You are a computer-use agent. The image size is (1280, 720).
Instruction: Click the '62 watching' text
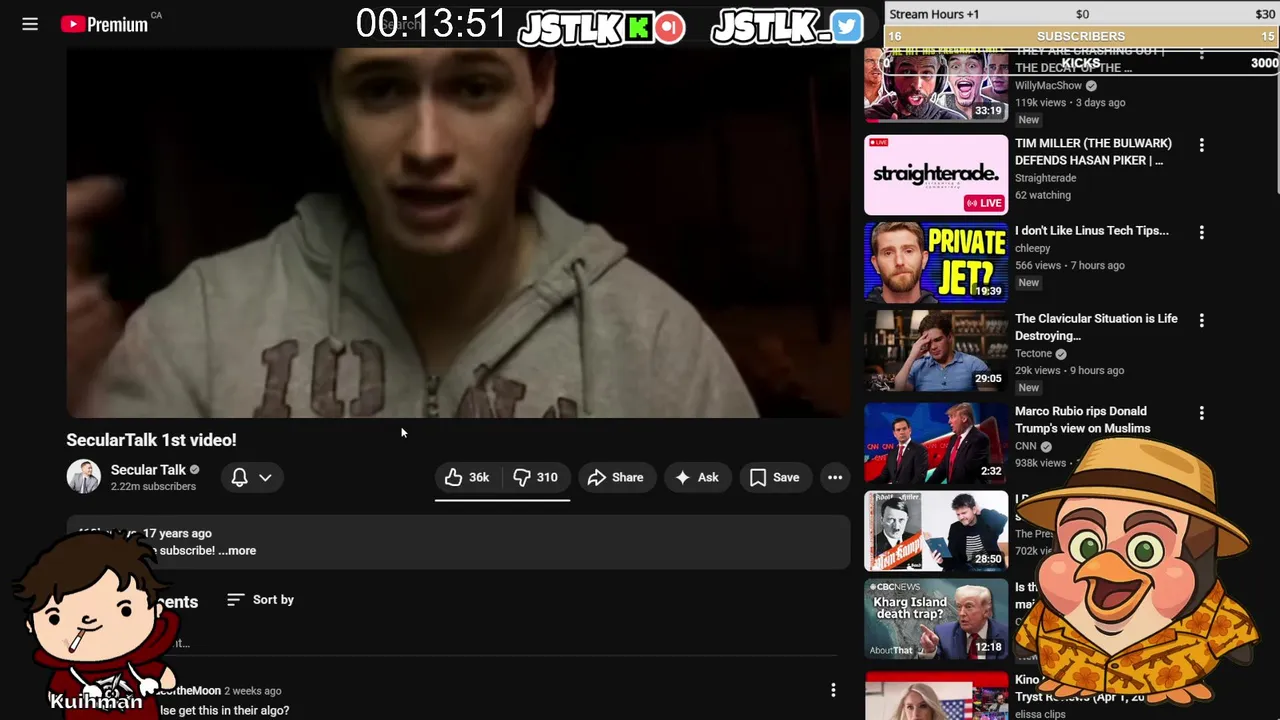pos(1043,196)
